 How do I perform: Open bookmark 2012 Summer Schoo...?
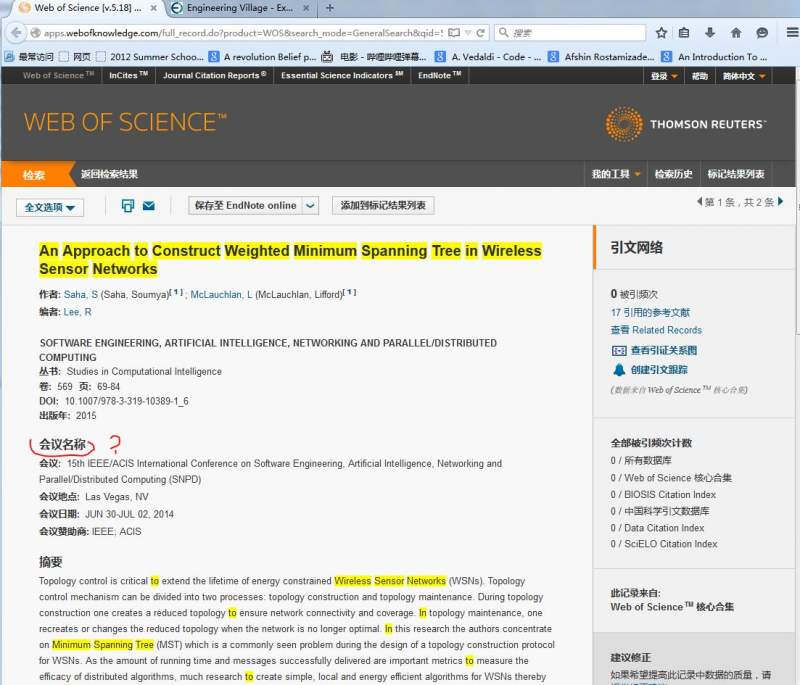click(x=151, y=57)
